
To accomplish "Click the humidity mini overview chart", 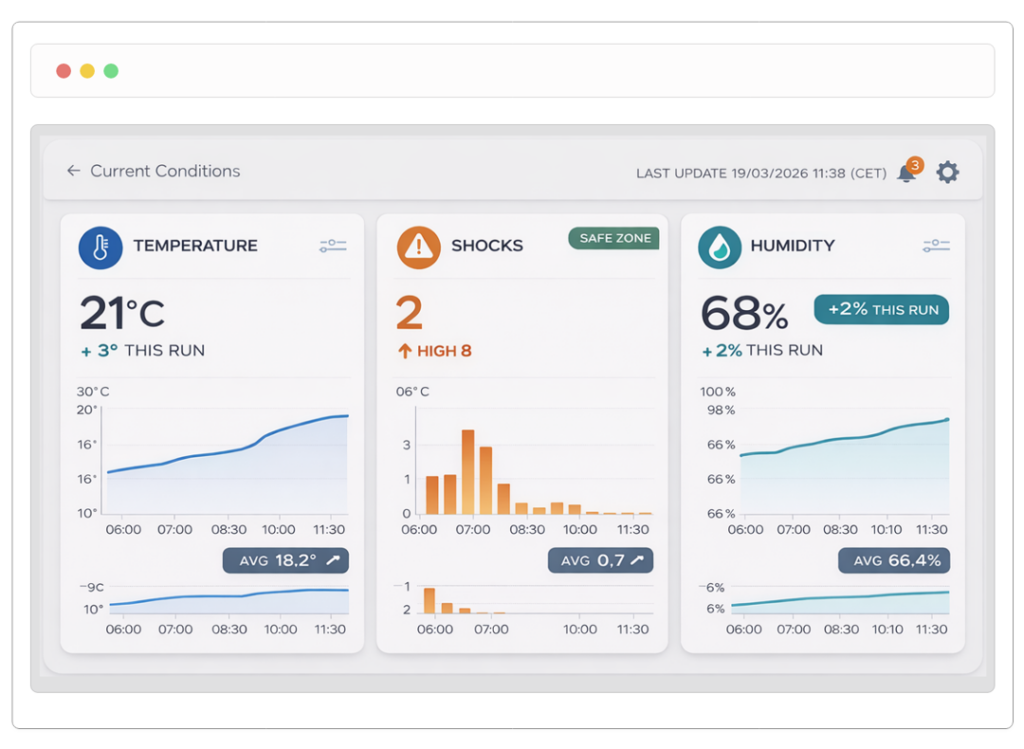I will pyautogui.click(x=840, y=601).
